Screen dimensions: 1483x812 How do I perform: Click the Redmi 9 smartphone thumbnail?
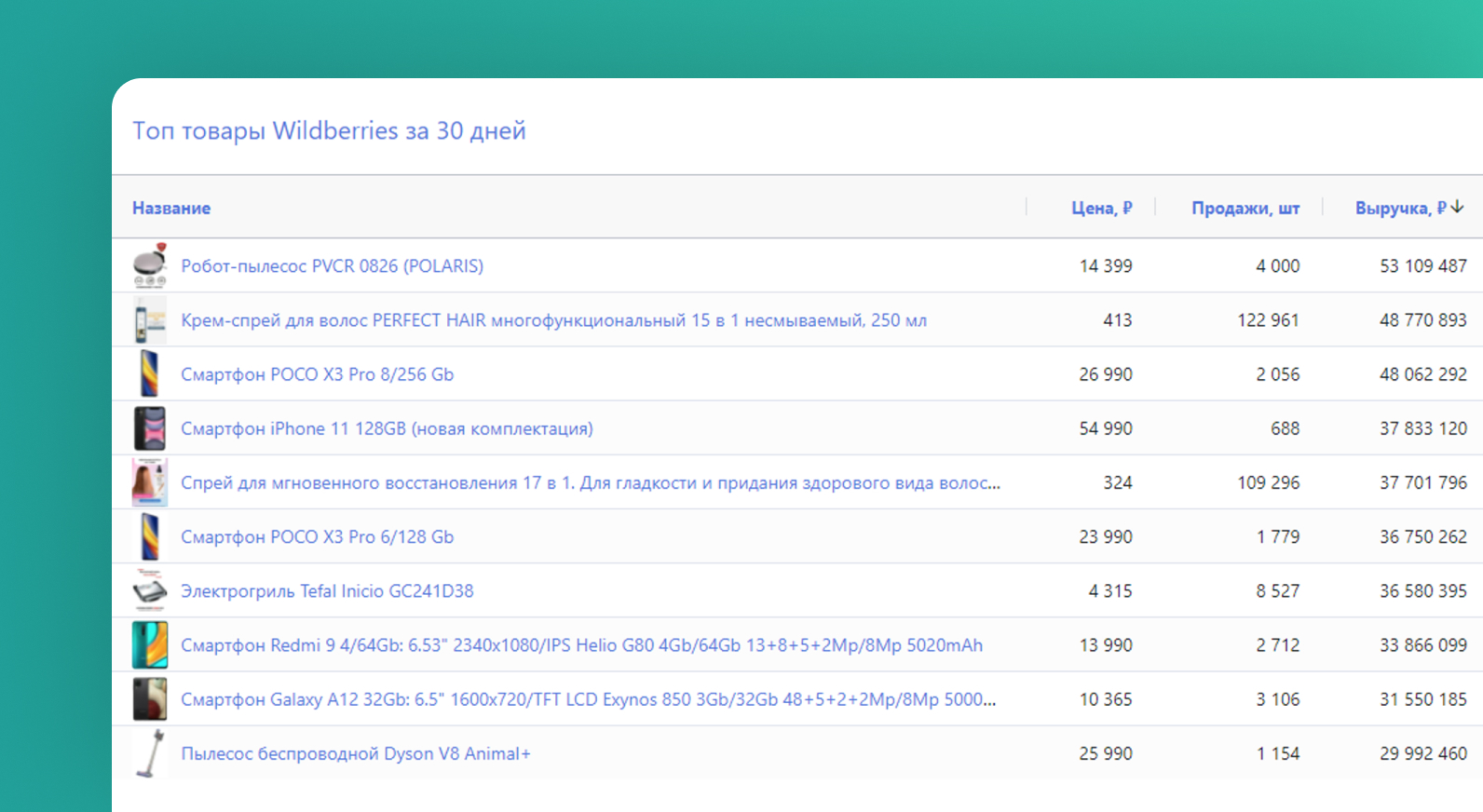149,645
